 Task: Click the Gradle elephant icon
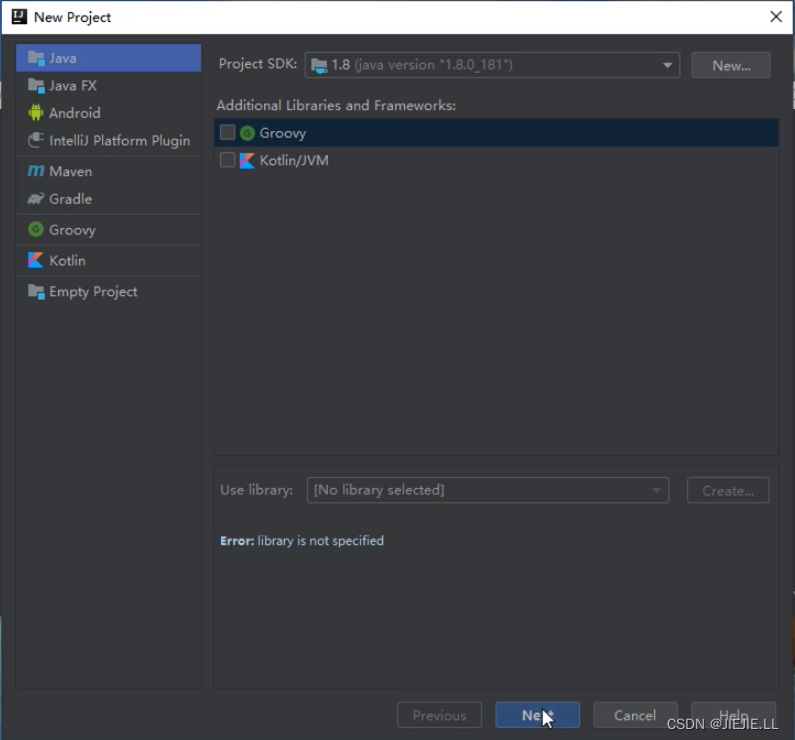click(x=36, y=199)
